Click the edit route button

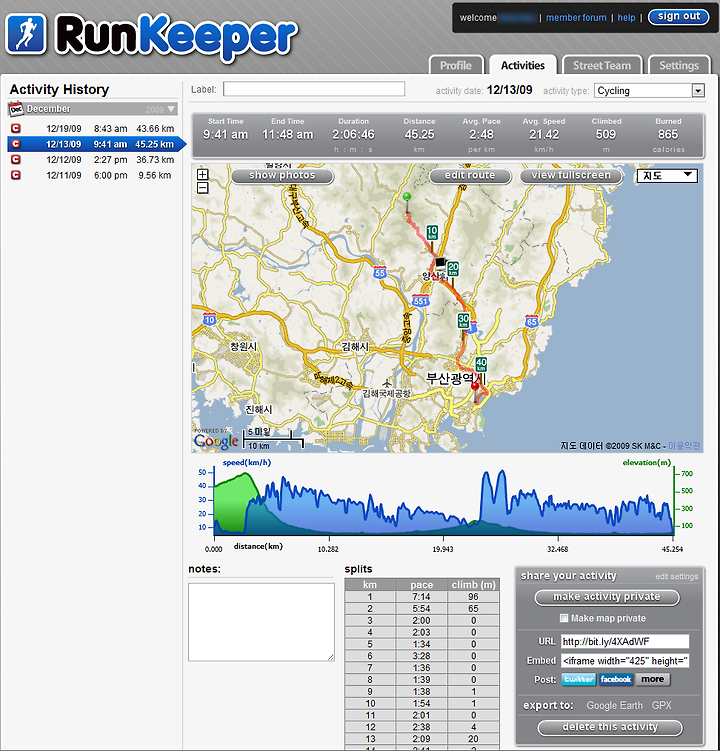pos(470,176)
